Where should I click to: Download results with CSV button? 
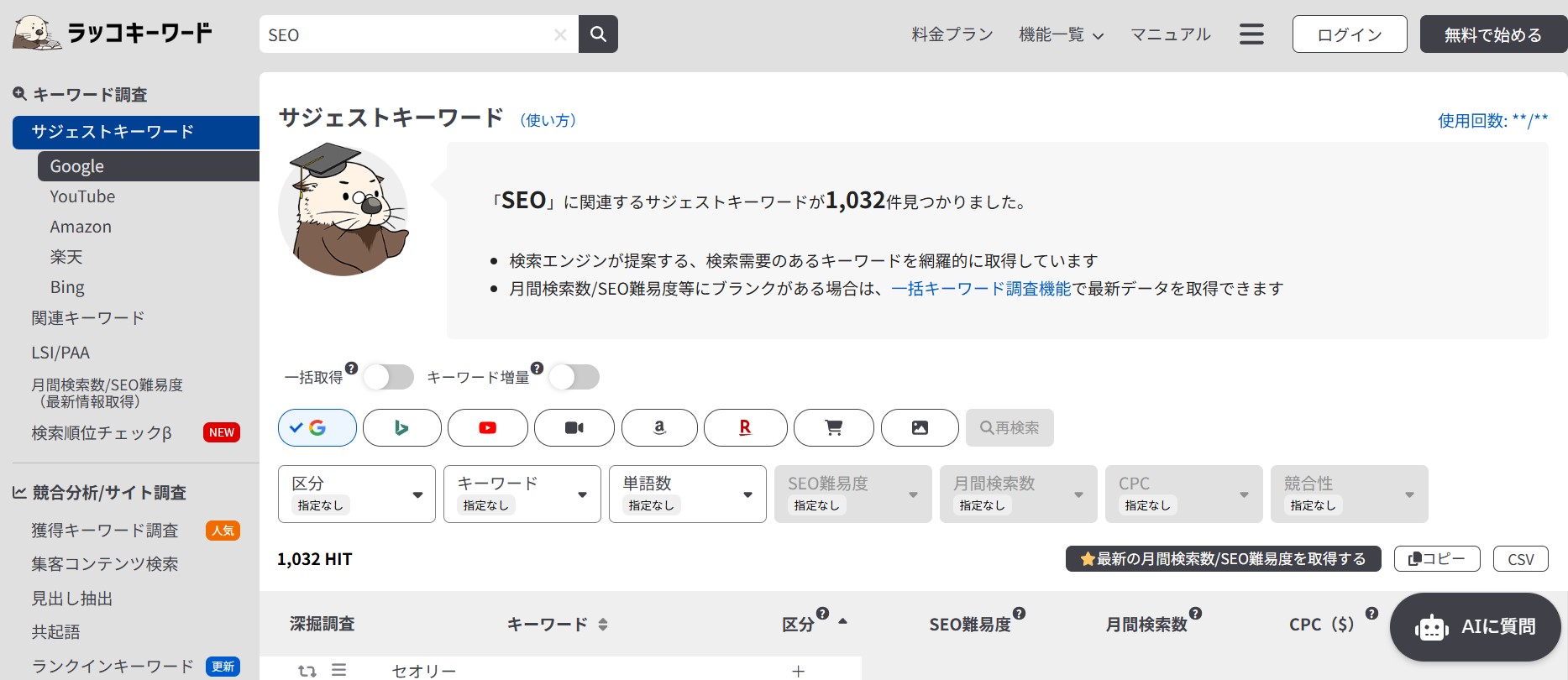click(x=1521, y=559)
